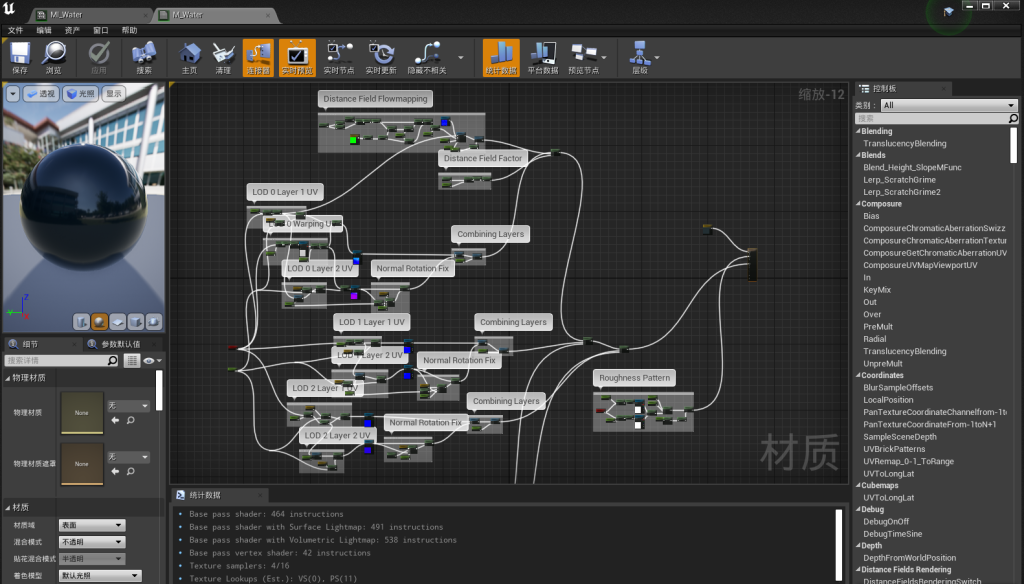Click the magnifier in details search box
The height and width of the screenshot is (584, 1024).
click(112, 361)
